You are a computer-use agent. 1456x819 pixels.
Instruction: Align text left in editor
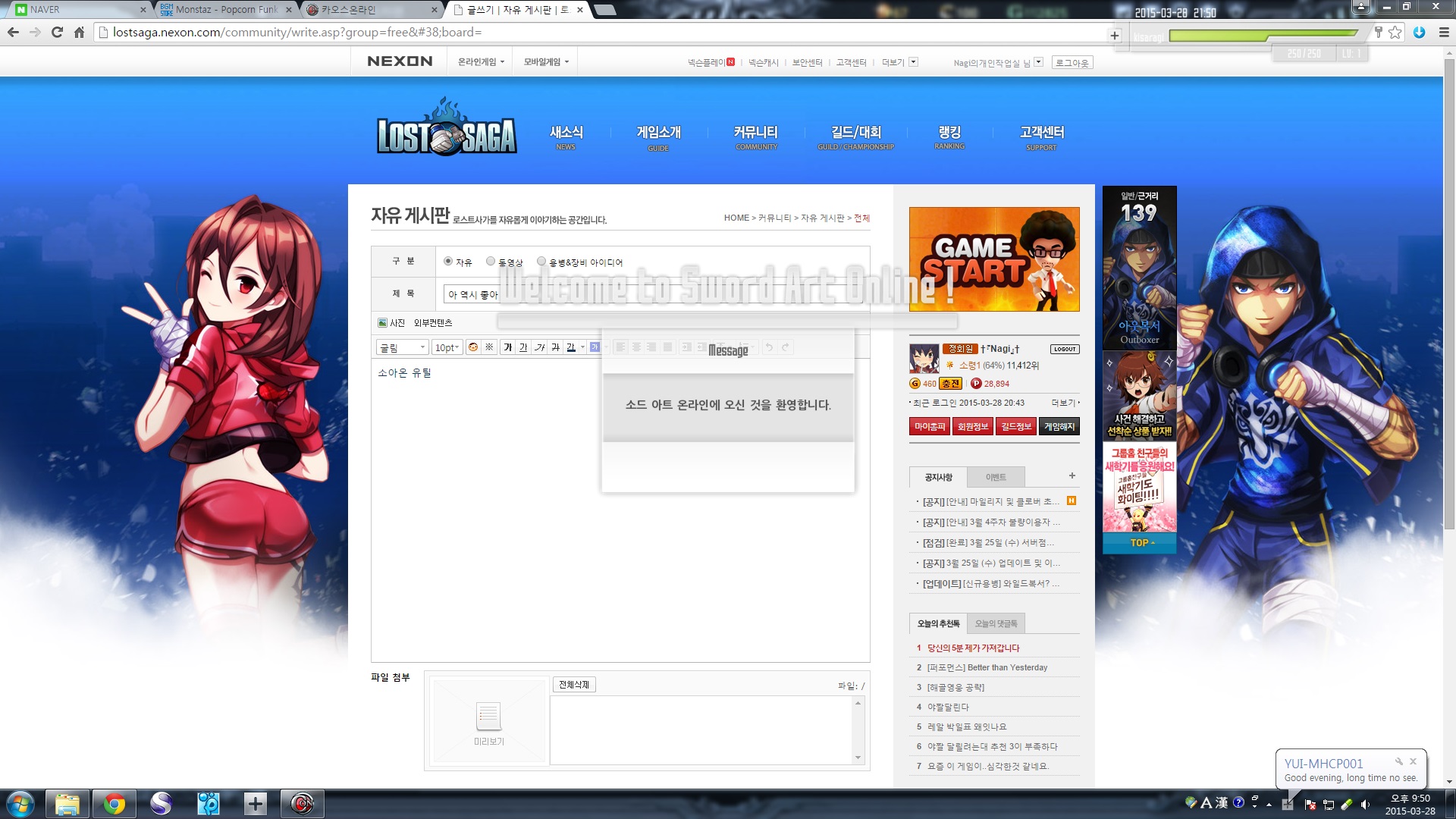pyautogui.click(x=620, y=347)
